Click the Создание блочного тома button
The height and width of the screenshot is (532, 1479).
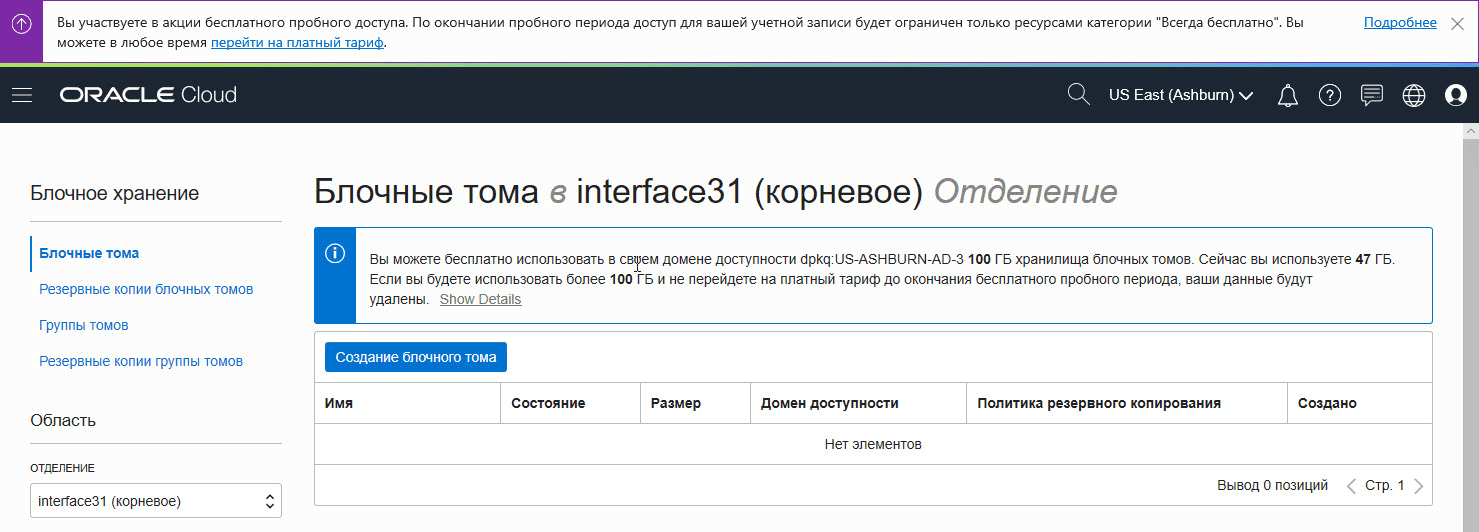point(415,357)
